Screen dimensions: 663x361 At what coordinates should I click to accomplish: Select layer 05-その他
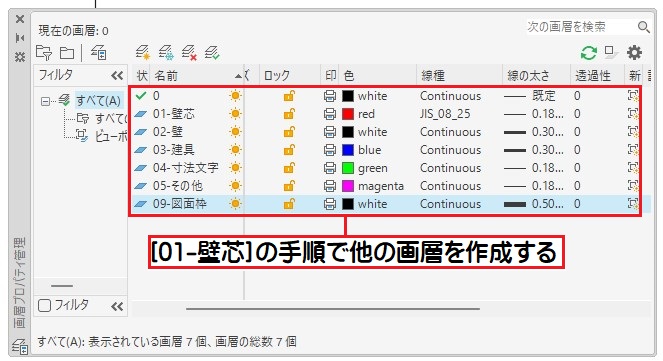(178, 186)
